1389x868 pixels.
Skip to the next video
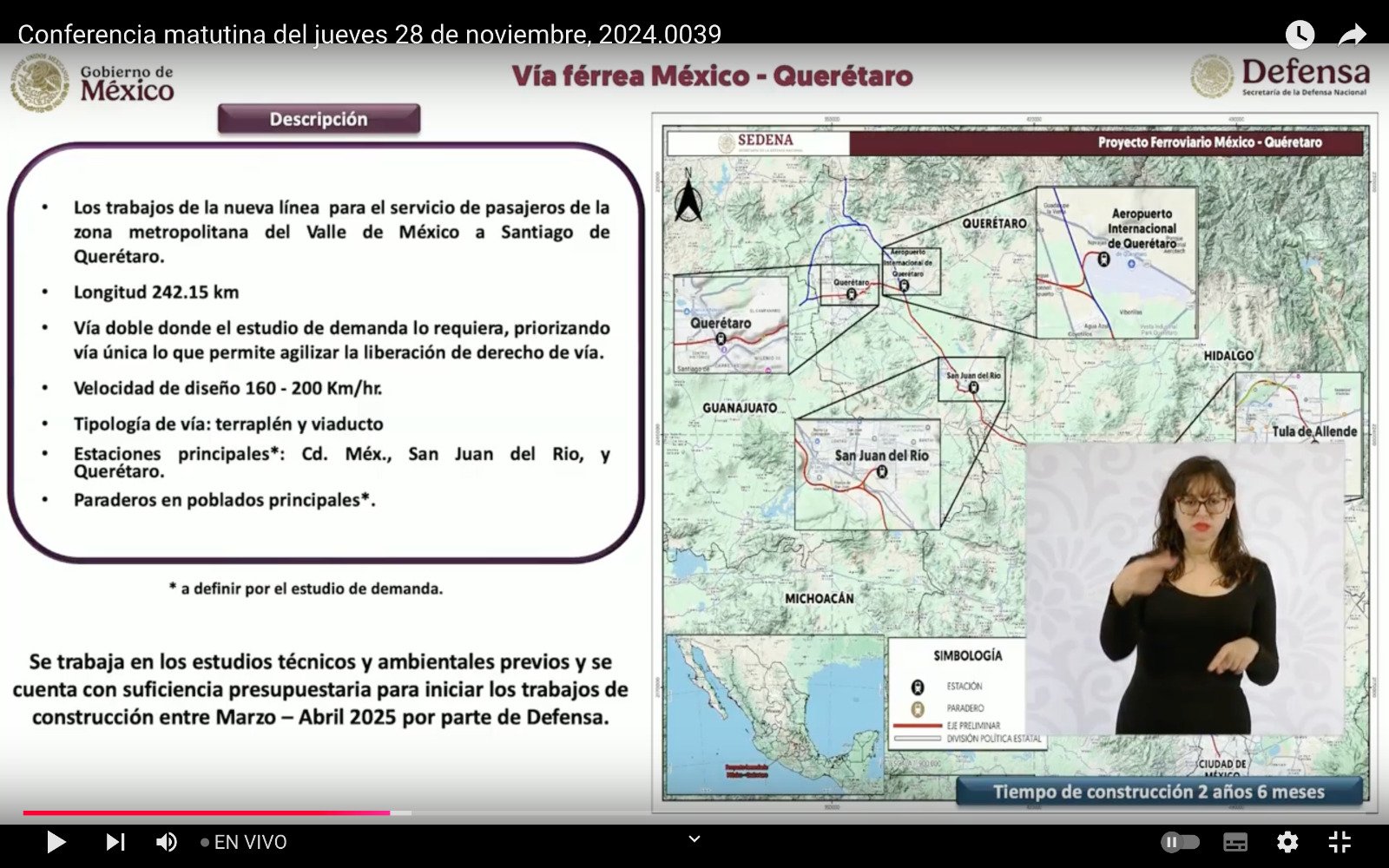tap(115, 842)
